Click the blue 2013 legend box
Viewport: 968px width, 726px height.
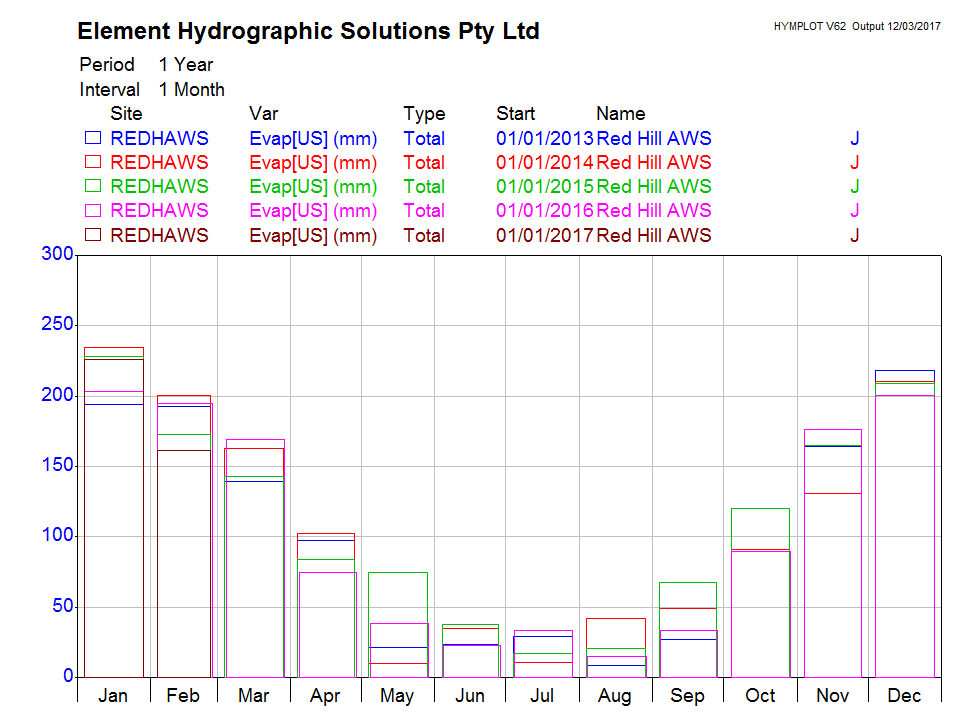click(x=93, y=138)
